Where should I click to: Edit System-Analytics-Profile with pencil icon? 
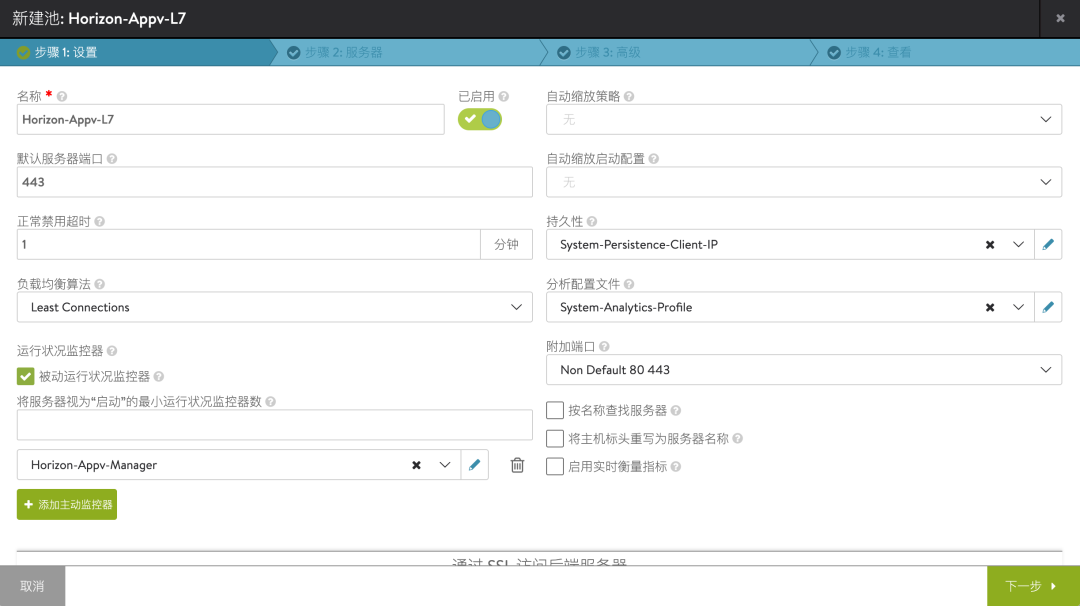[x=1048, y=307]
